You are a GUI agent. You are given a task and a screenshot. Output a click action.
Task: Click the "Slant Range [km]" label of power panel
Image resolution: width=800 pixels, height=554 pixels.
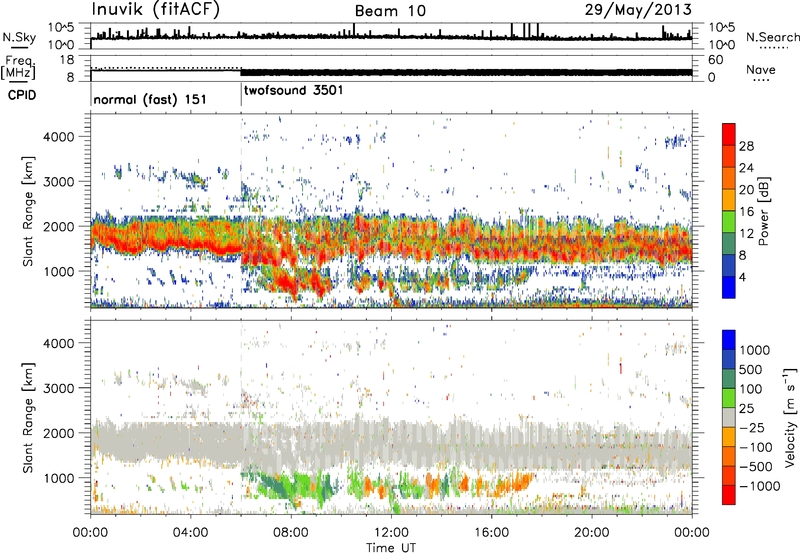tap(28, 211)
